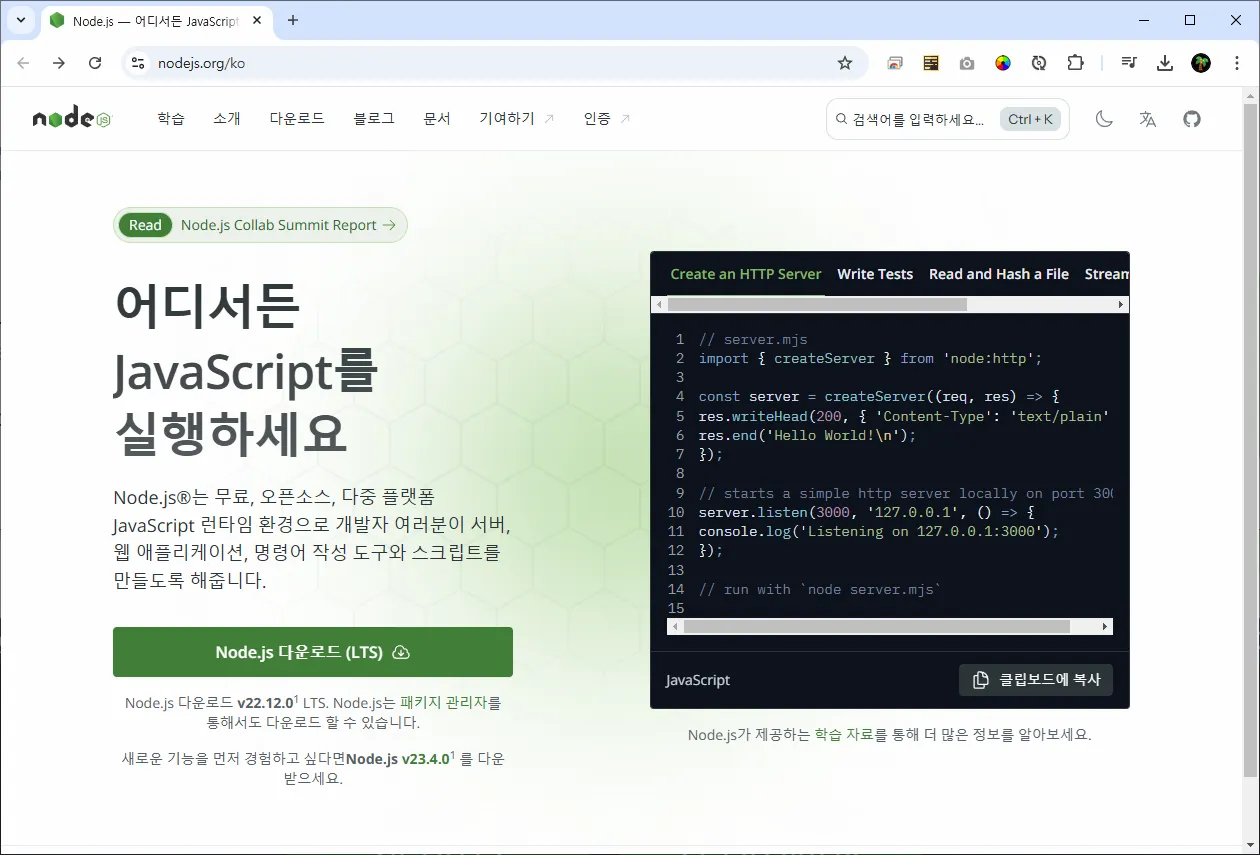
Task: Expand the tab search dropdown arrow
Action: pyautogui.click(x=20, y=20)
